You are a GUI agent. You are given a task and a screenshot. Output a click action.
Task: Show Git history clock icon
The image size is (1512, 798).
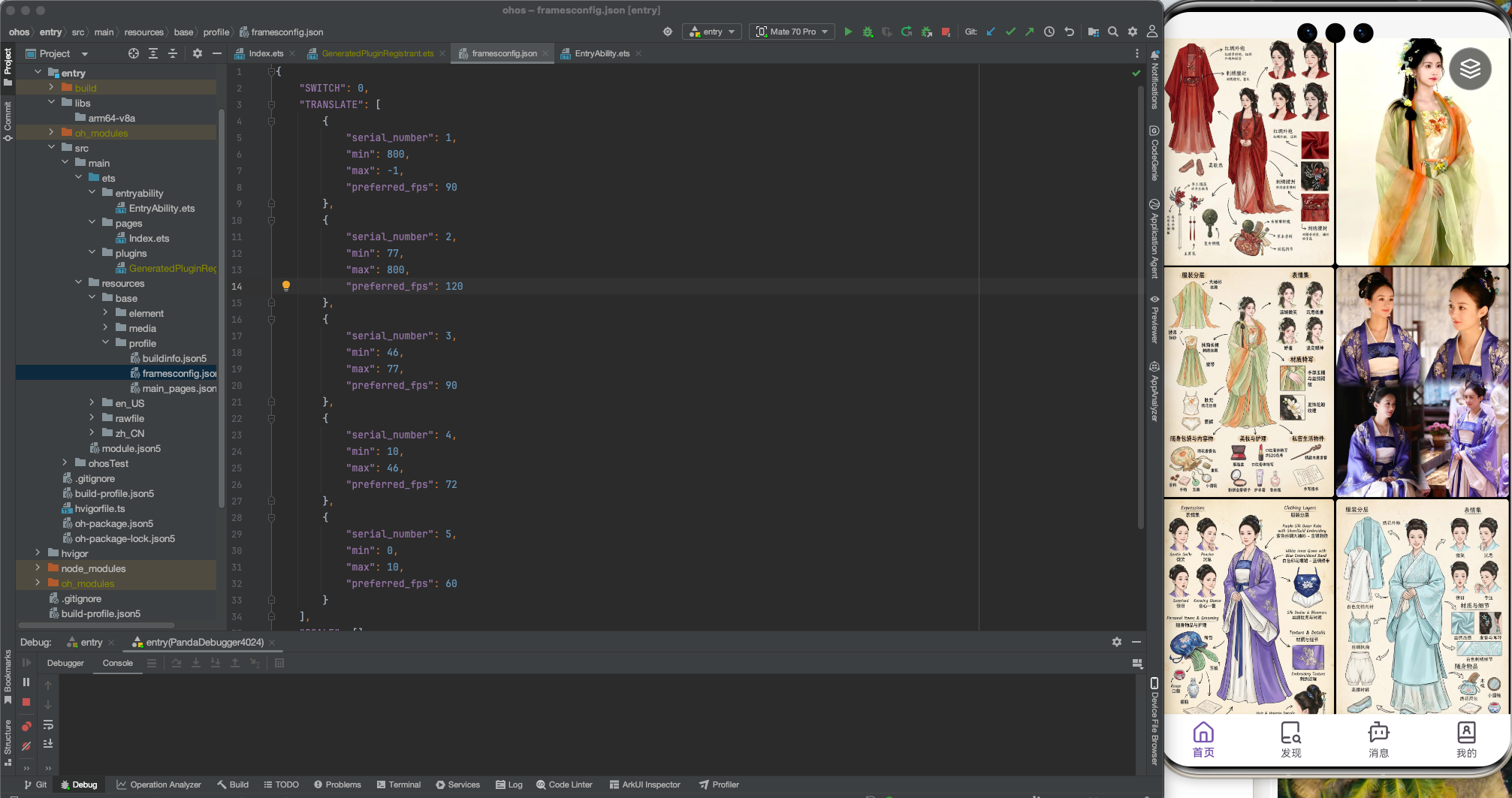[1049, 32]
